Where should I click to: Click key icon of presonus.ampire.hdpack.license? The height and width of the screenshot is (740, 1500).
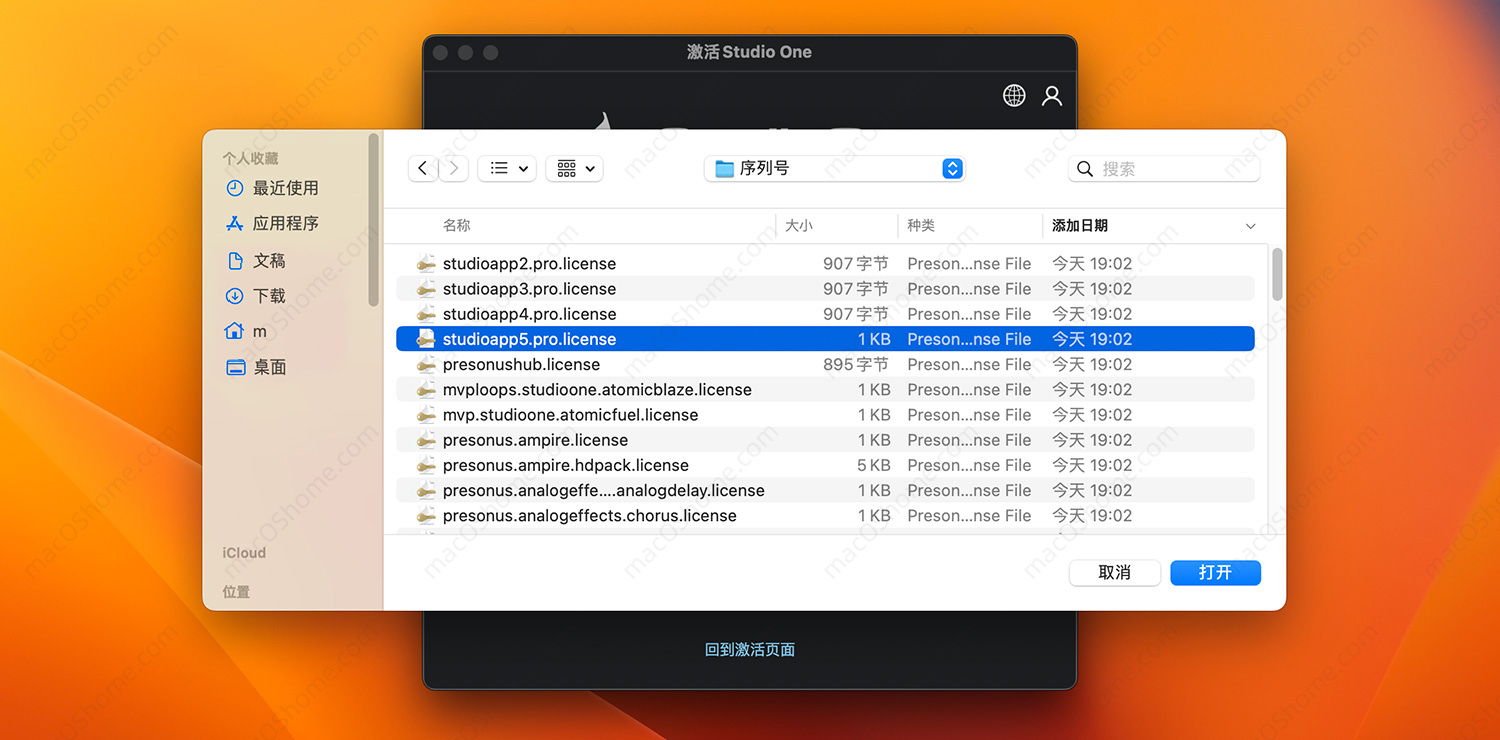click(x=426, y=465)
